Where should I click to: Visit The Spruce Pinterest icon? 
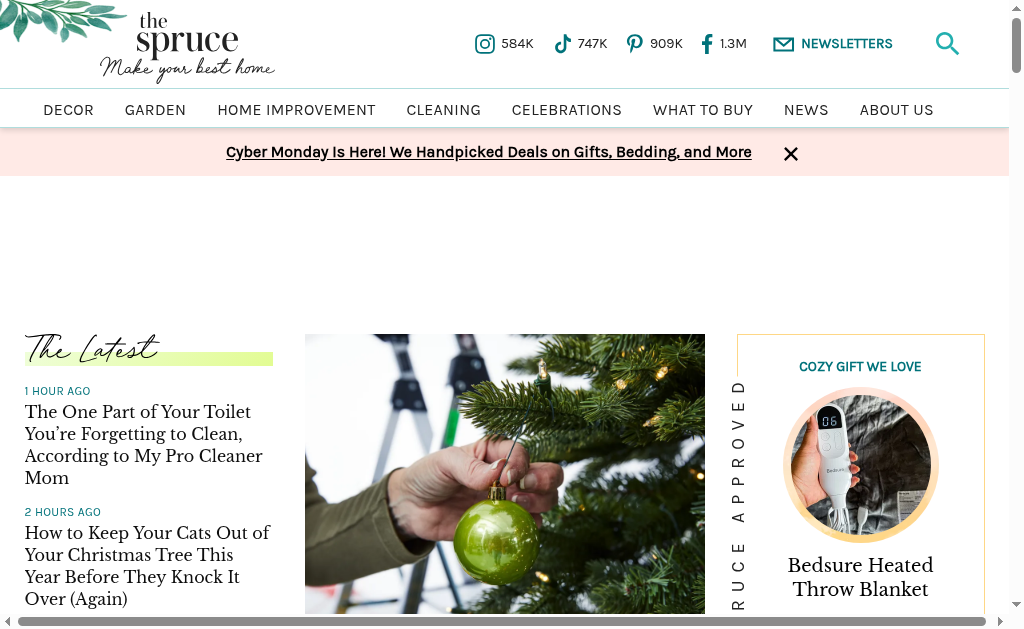pyautogui.click(x=634, y=44)
